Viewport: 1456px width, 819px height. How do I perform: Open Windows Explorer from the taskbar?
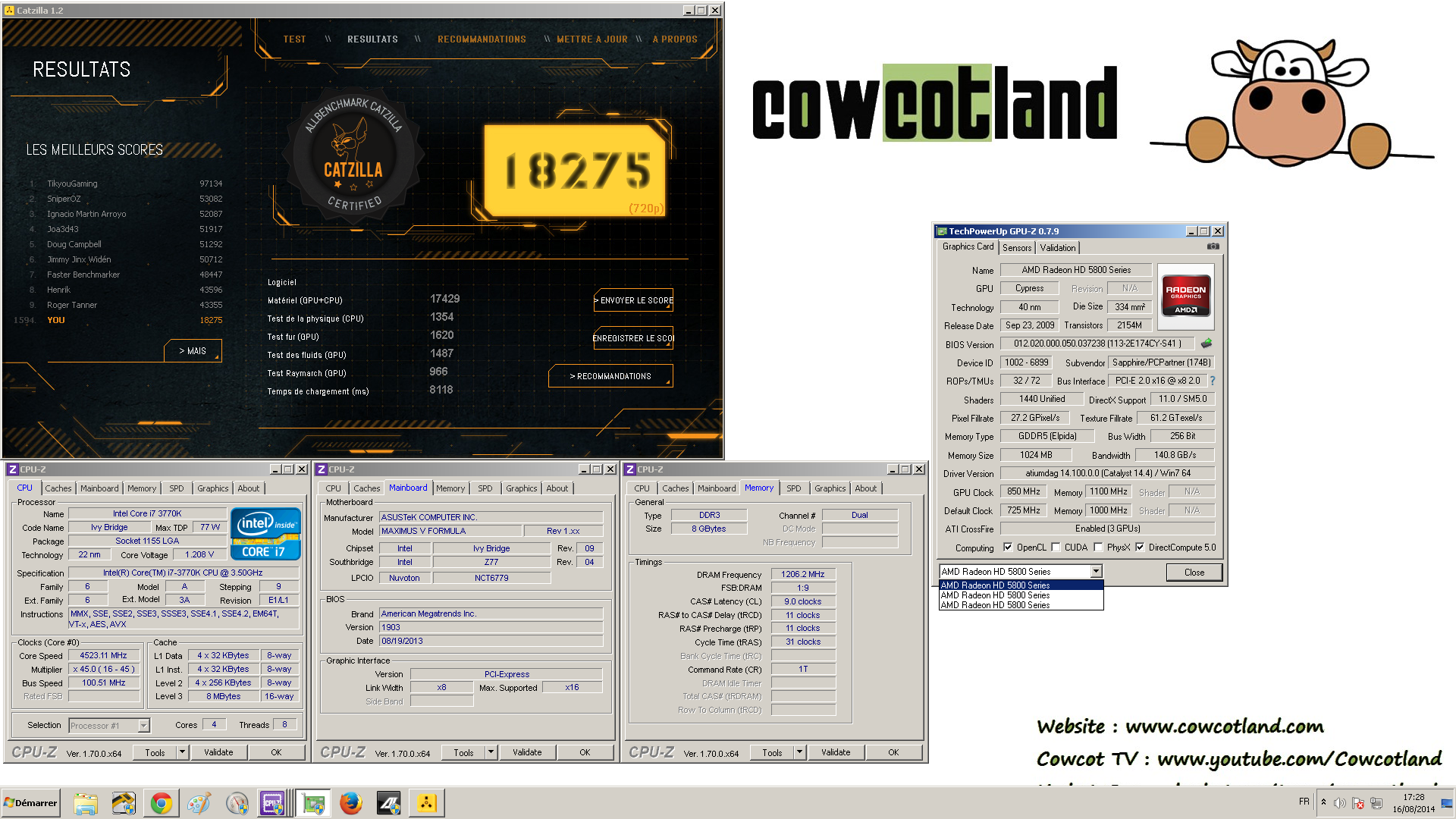pos(86,803)
